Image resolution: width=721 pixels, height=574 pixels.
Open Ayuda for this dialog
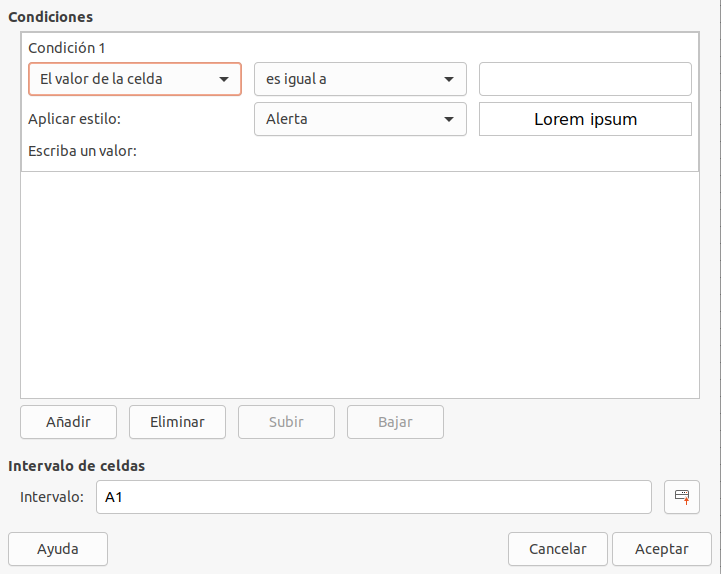pyautogui.click(x=58, y=549)
